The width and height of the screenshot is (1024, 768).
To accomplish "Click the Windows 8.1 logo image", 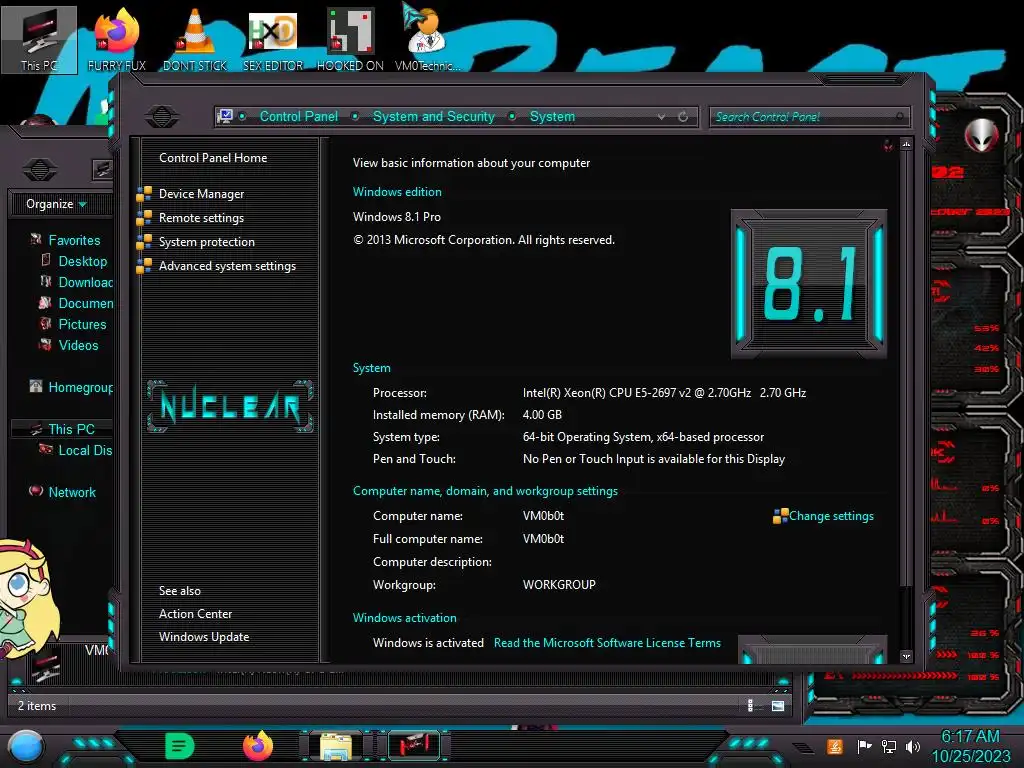I will [x=809, y=284].
